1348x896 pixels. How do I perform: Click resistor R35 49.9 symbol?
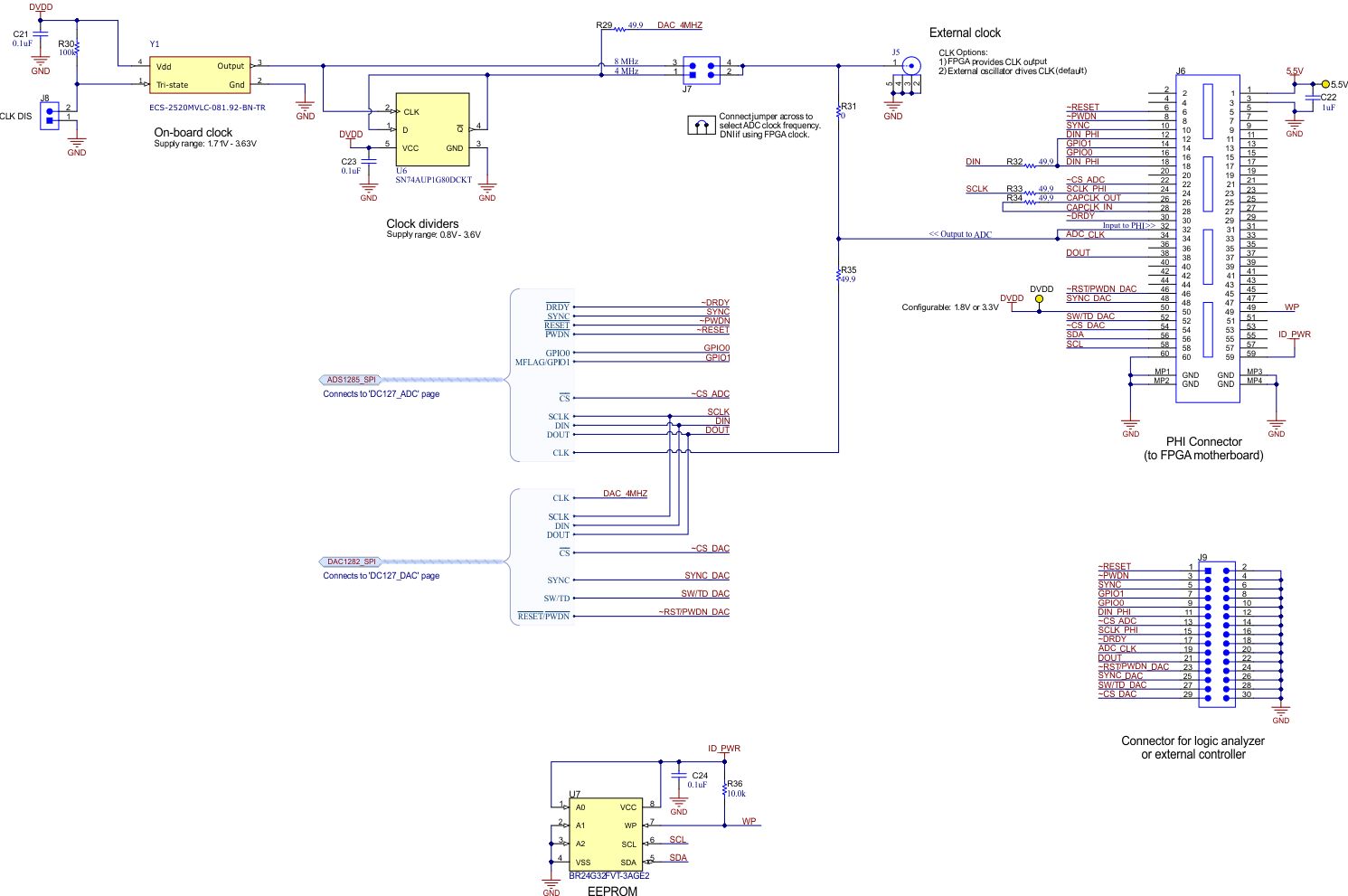pyautogui.click(x=839, y=274)
